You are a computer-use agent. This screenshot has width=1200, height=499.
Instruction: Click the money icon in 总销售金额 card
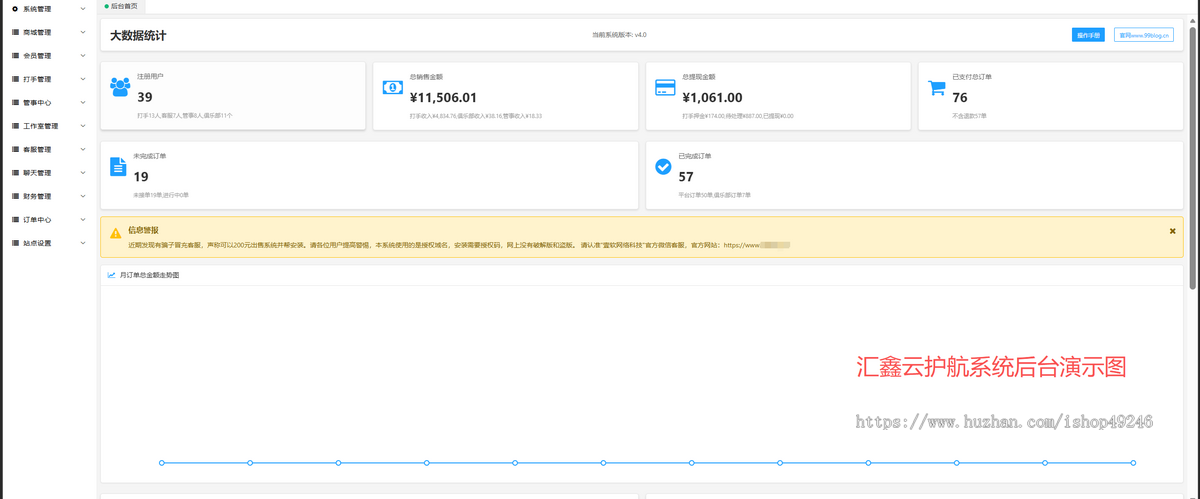(x=392, y=88)
